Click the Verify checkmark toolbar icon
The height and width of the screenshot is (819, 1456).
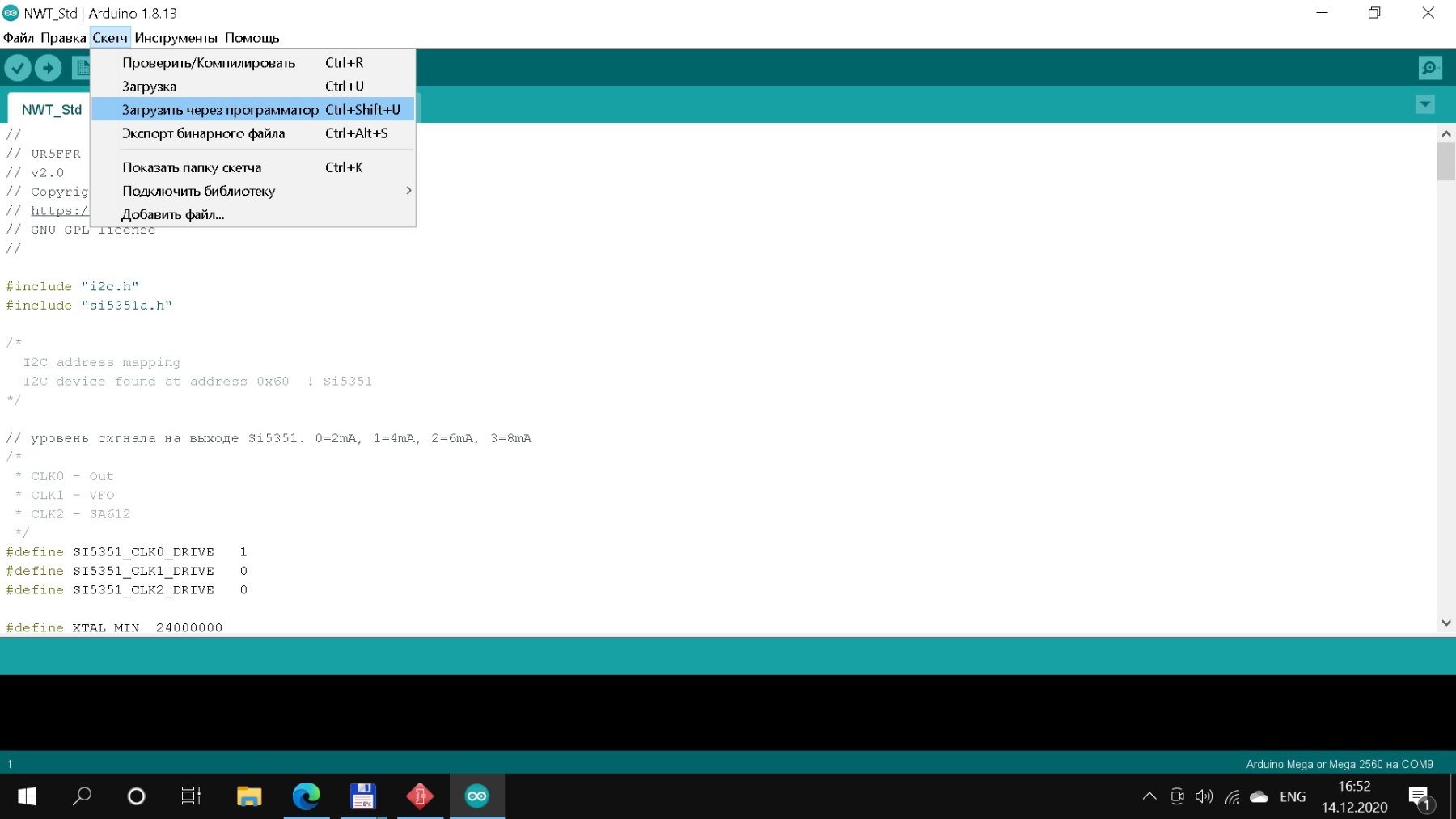pos(18,68)
